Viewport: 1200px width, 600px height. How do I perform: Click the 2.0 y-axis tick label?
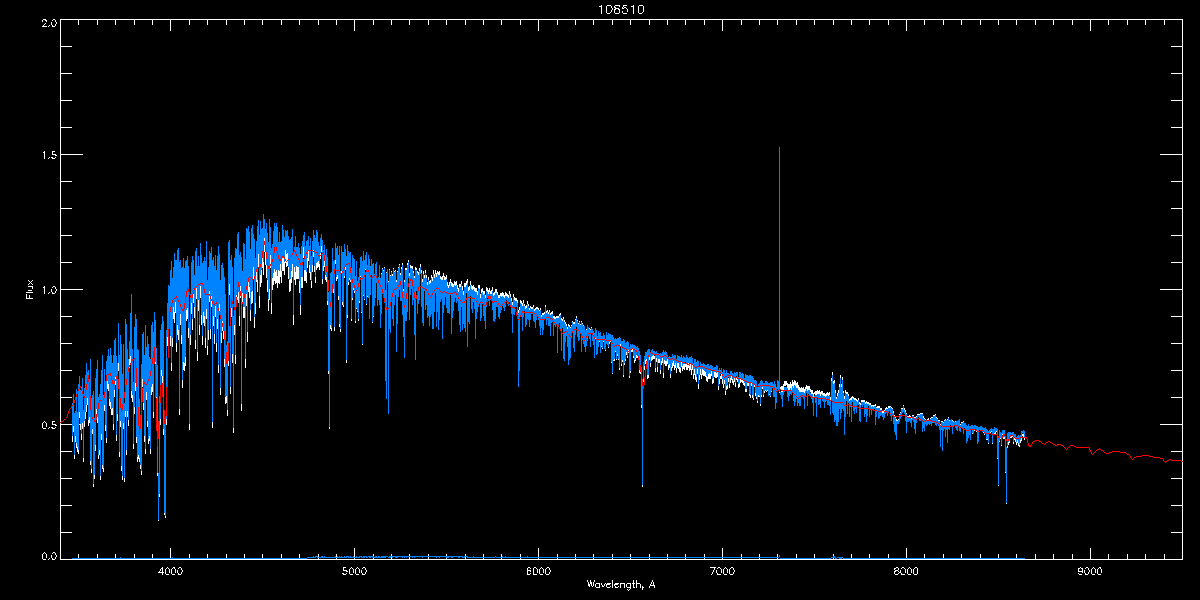(x=48, y=22)
